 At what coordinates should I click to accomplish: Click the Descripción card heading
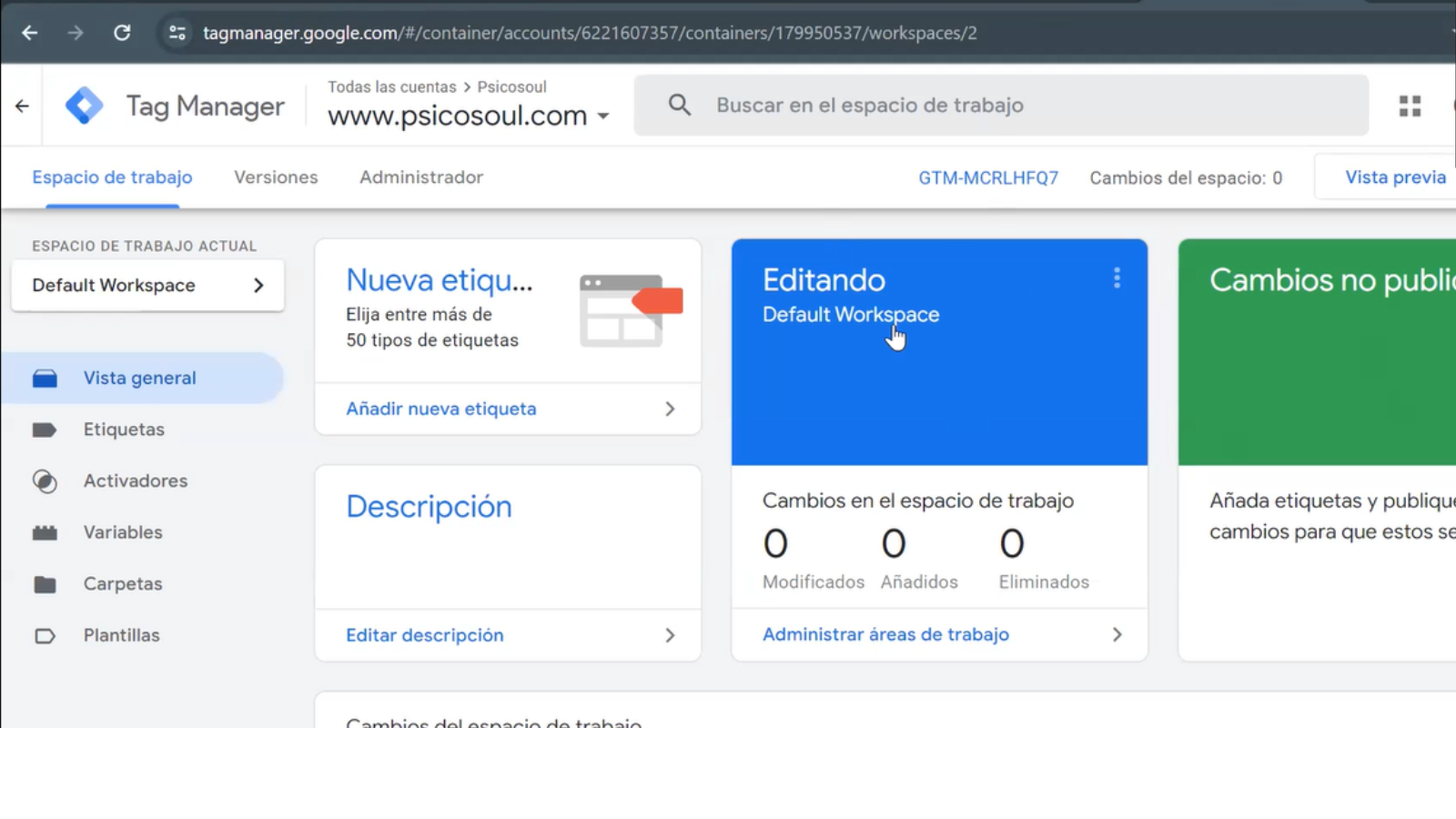429,507
